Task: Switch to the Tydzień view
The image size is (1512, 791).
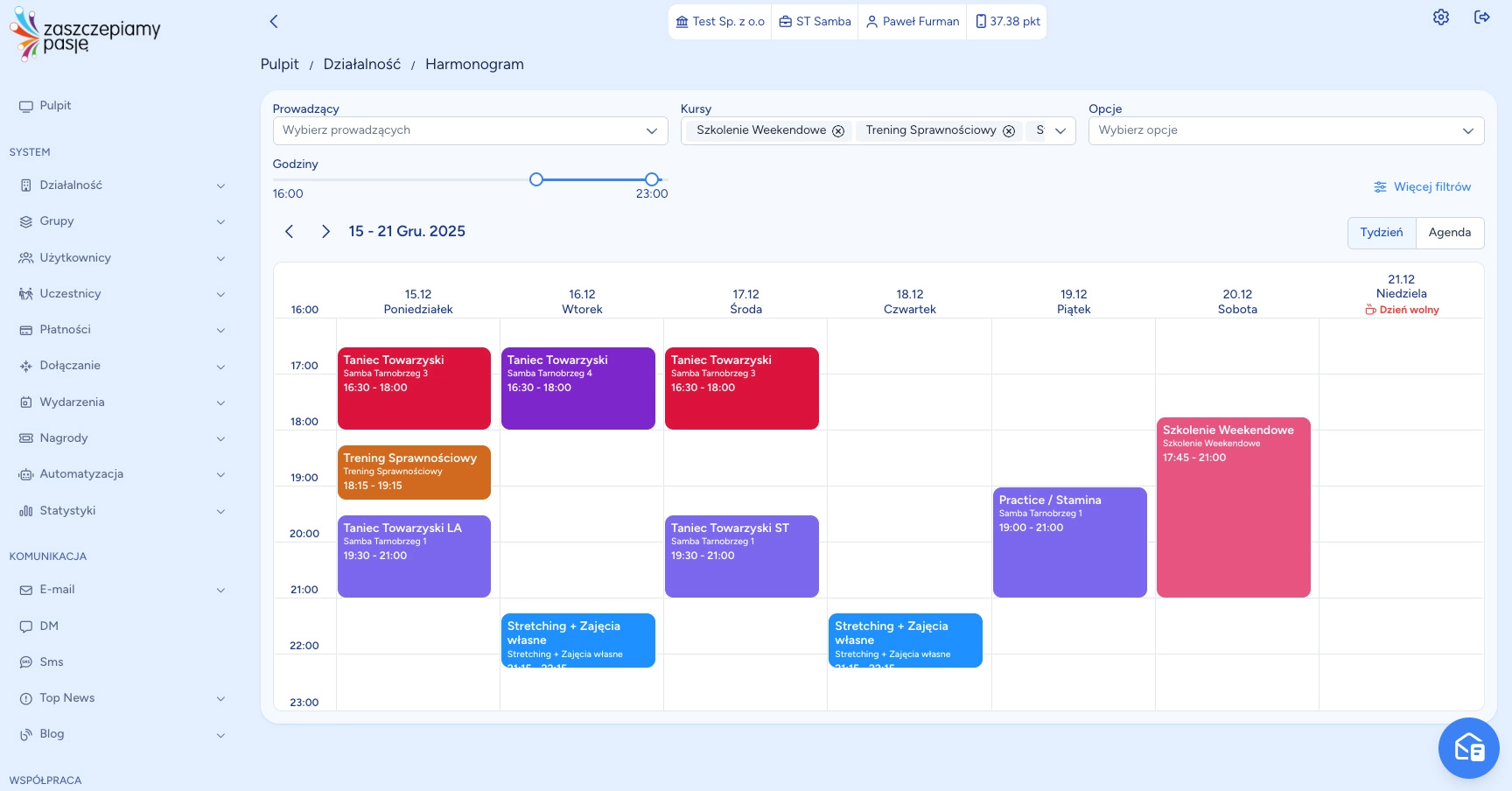Action: pos(1381,233)
